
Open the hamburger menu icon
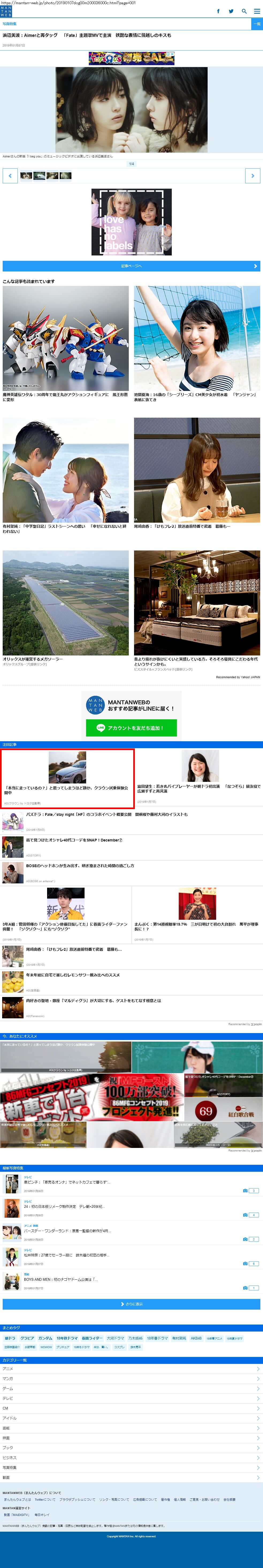point(256,11)
